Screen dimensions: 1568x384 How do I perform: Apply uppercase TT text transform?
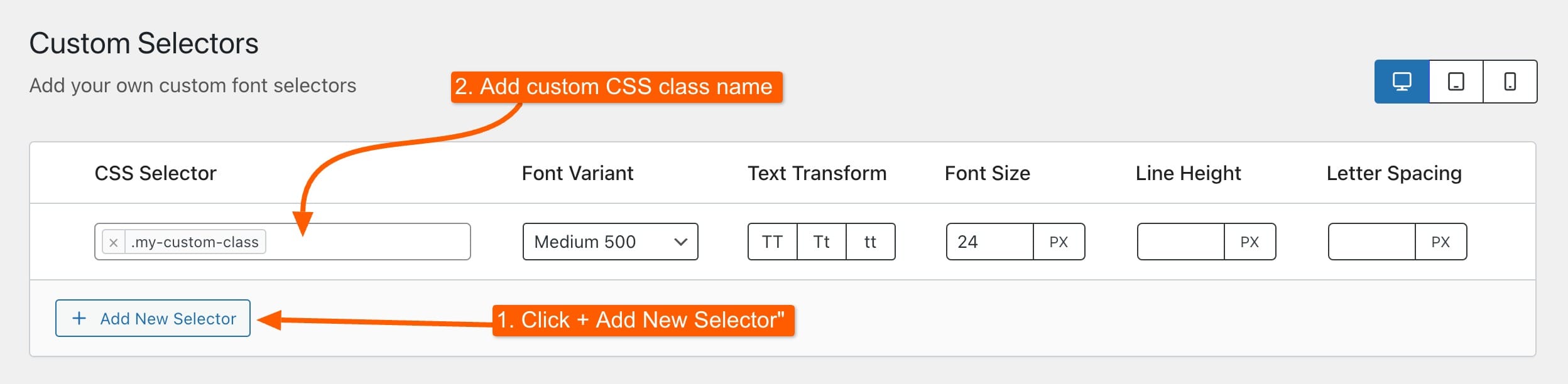coord(772,242)
